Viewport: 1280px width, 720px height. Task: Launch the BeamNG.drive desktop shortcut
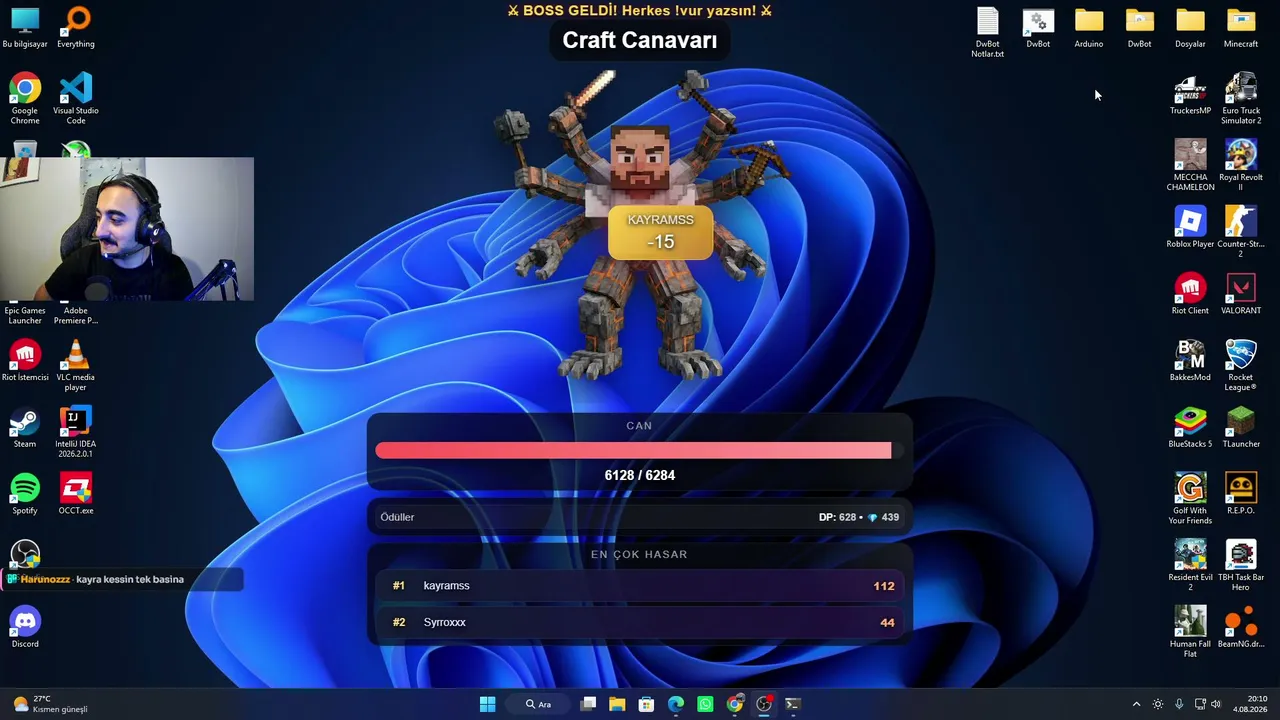coord(1241,628)
